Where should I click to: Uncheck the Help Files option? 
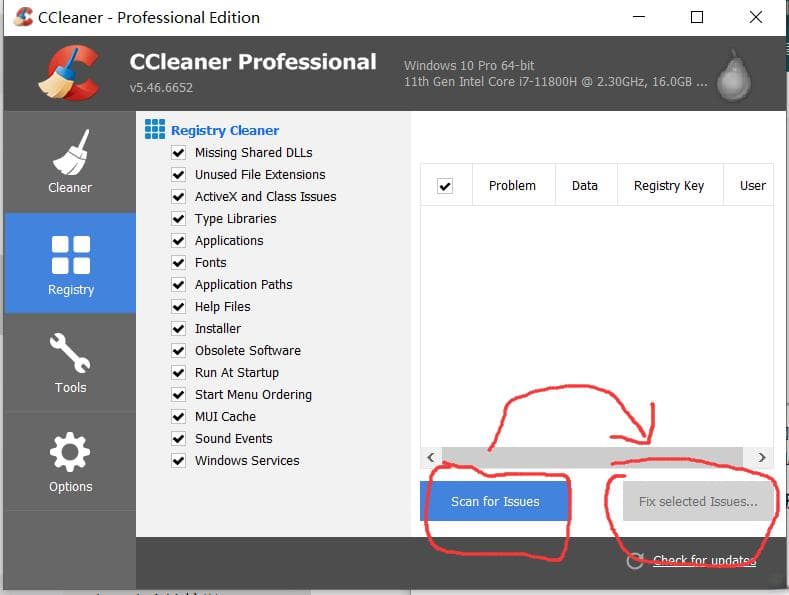click(x=178, y=307)
